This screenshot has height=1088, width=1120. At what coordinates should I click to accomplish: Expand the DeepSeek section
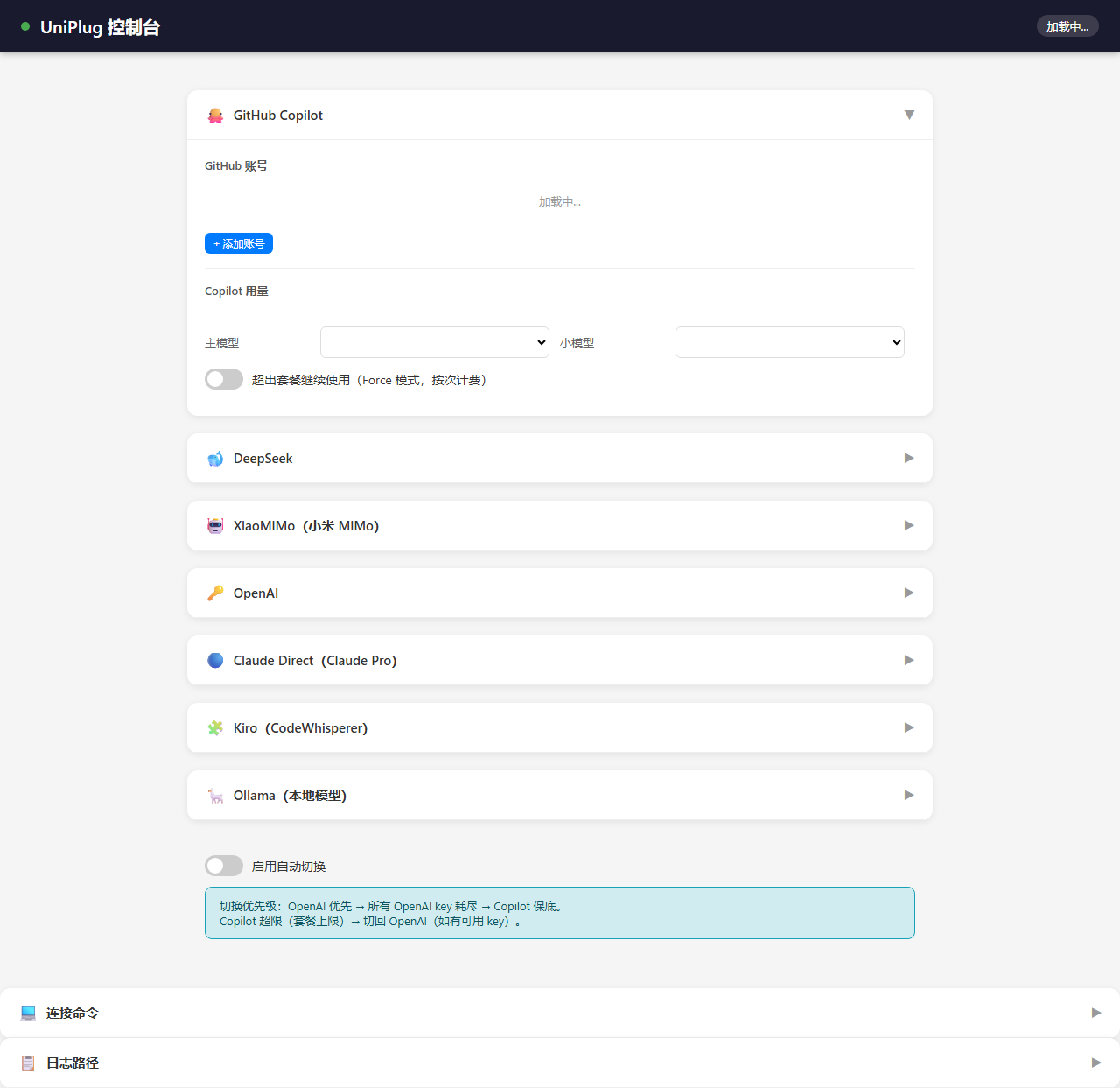coord(908,458)
